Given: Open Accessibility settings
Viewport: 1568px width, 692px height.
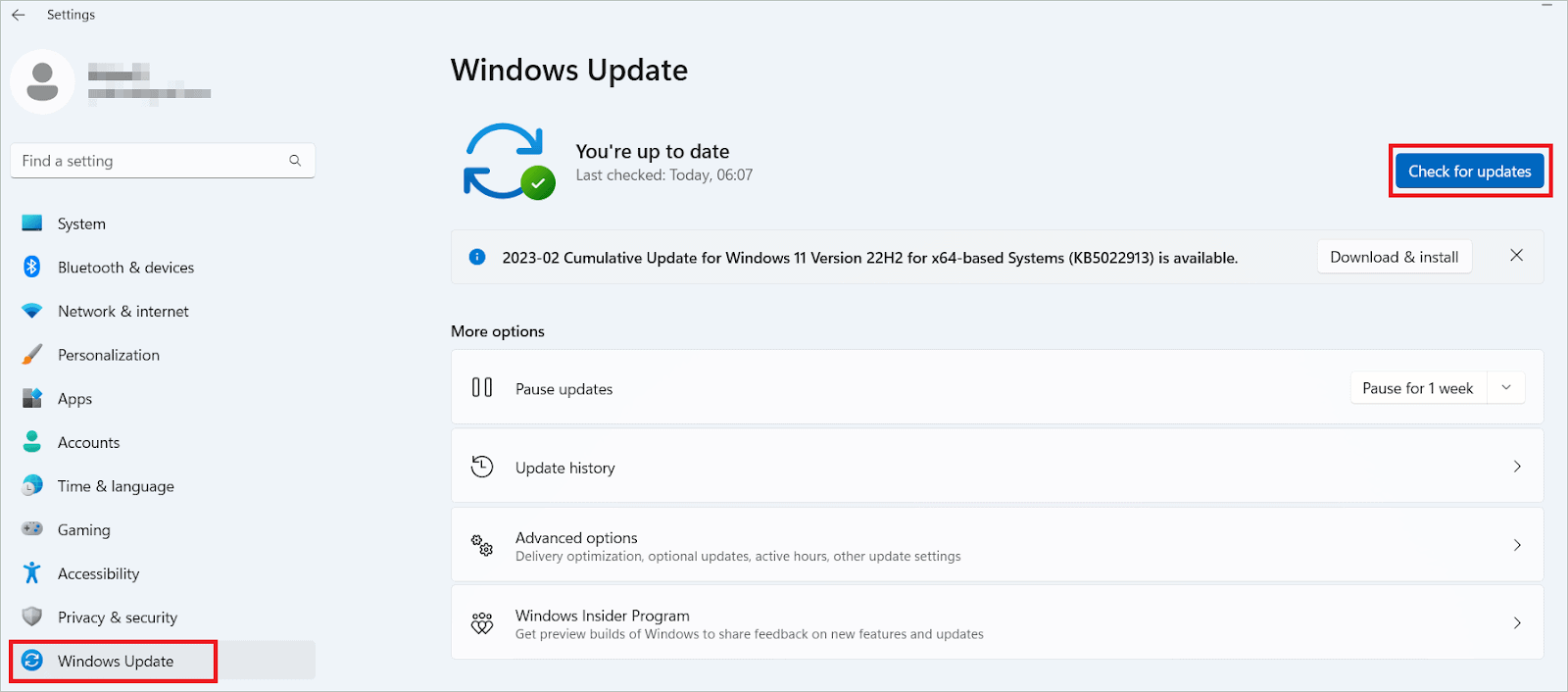Looking at the screenshot, I should [x=163, y=573].
